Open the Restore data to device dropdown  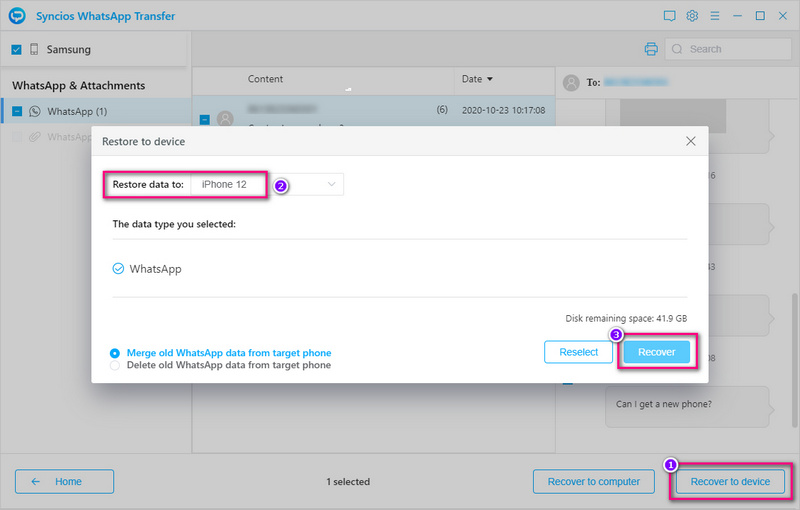(267, 184)
